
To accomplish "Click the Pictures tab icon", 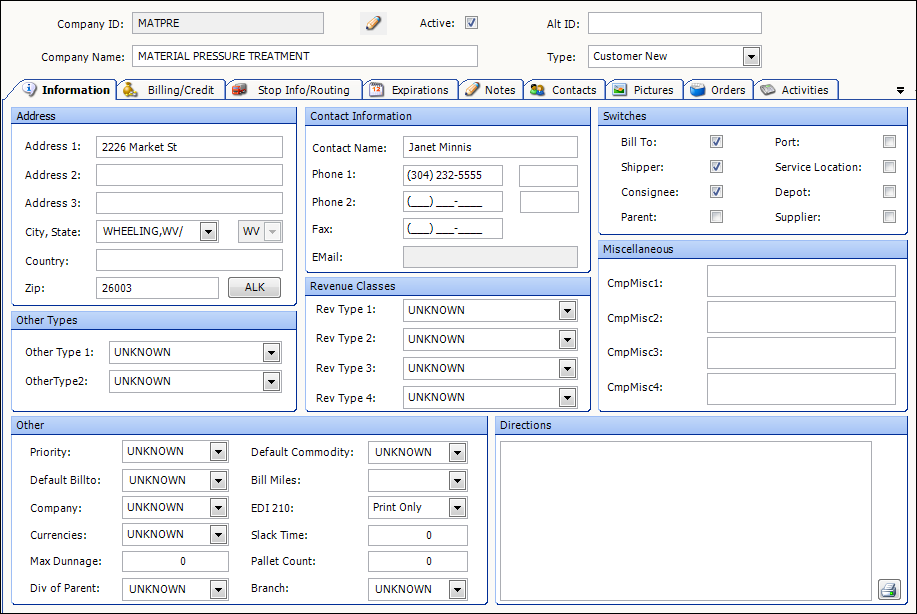I will 620,90.
